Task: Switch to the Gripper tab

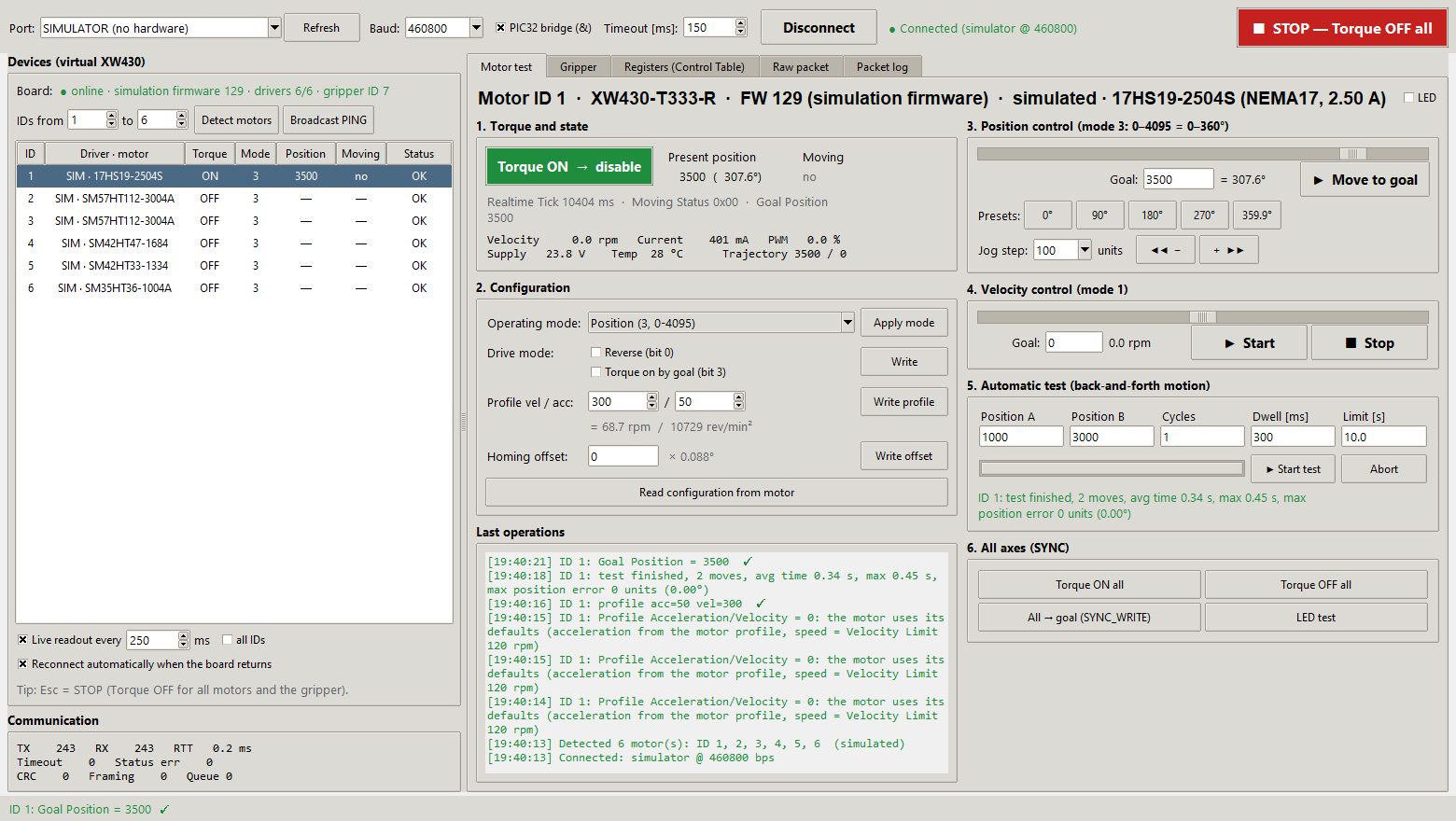Action: pos(579,67)
